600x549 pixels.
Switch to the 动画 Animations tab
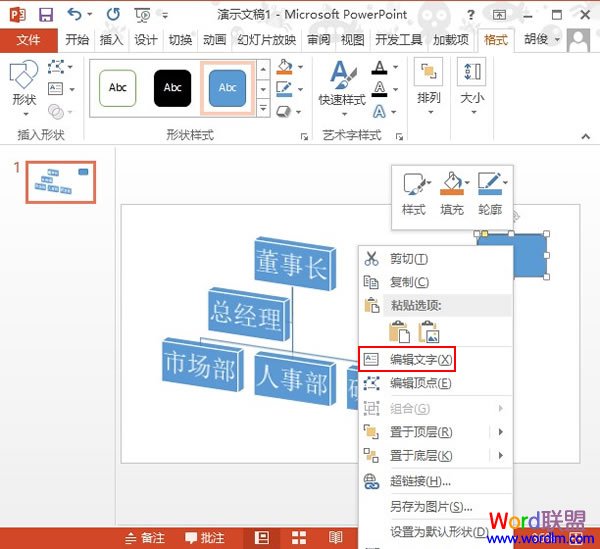[x=214, y=39]
